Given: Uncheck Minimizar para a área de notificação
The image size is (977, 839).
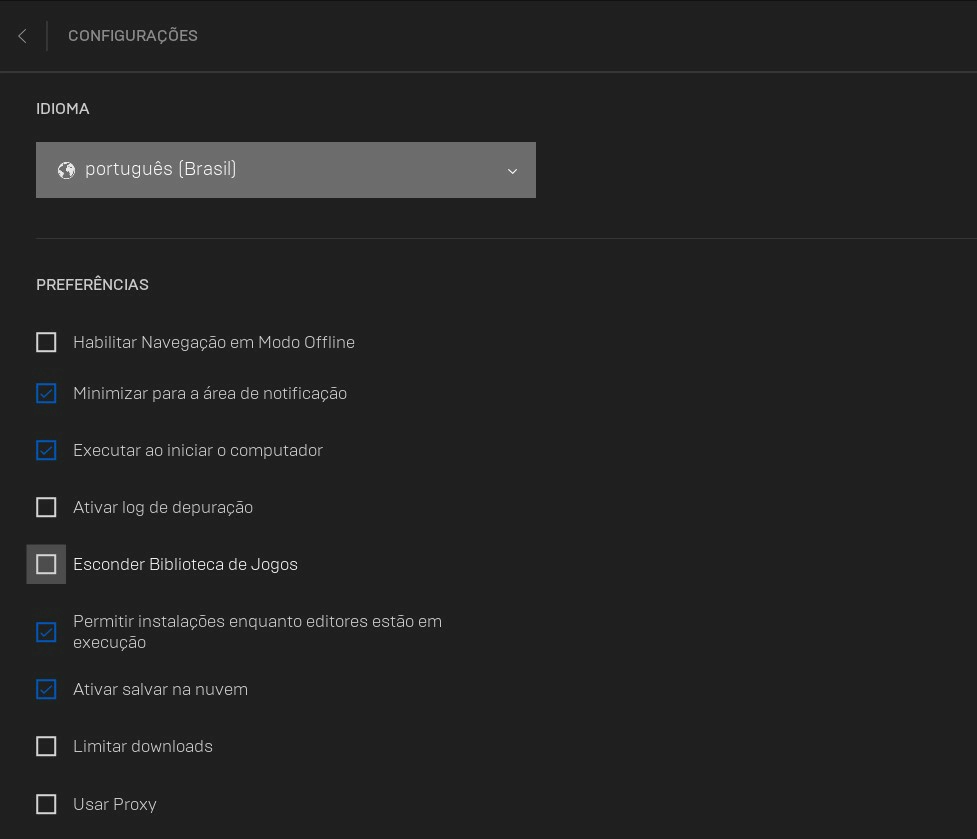Looking at the screenshot, I should pyautogui.click(x=46, y=393).
